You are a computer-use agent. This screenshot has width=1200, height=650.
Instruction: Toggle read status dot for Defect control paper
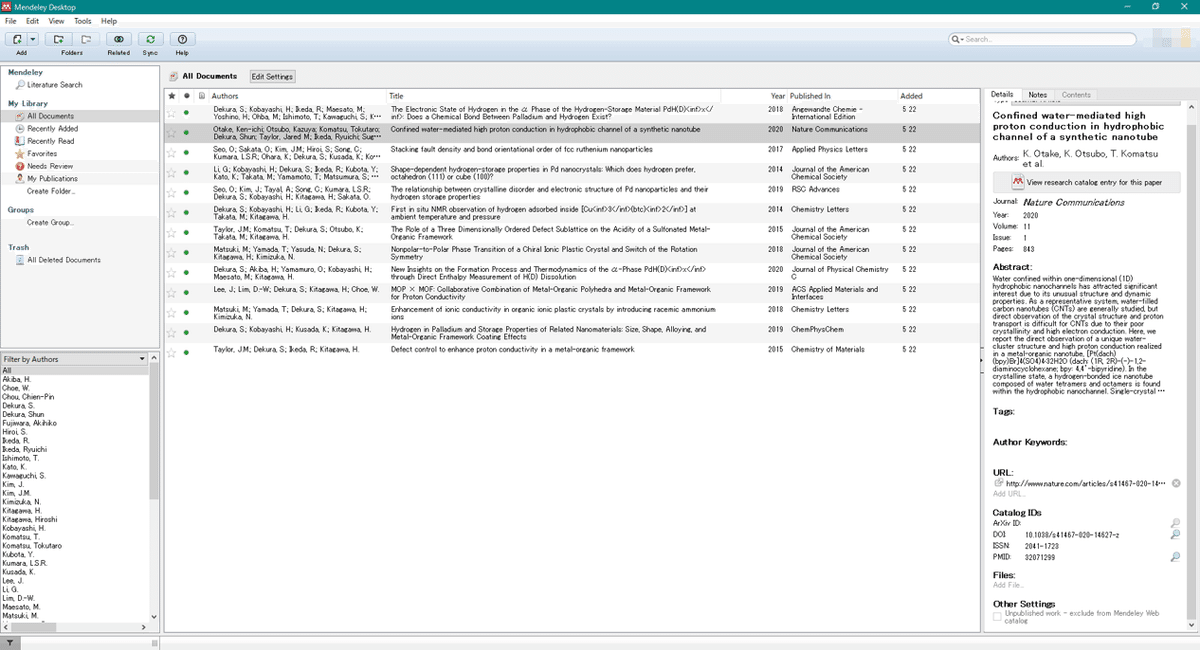(186, 353)
